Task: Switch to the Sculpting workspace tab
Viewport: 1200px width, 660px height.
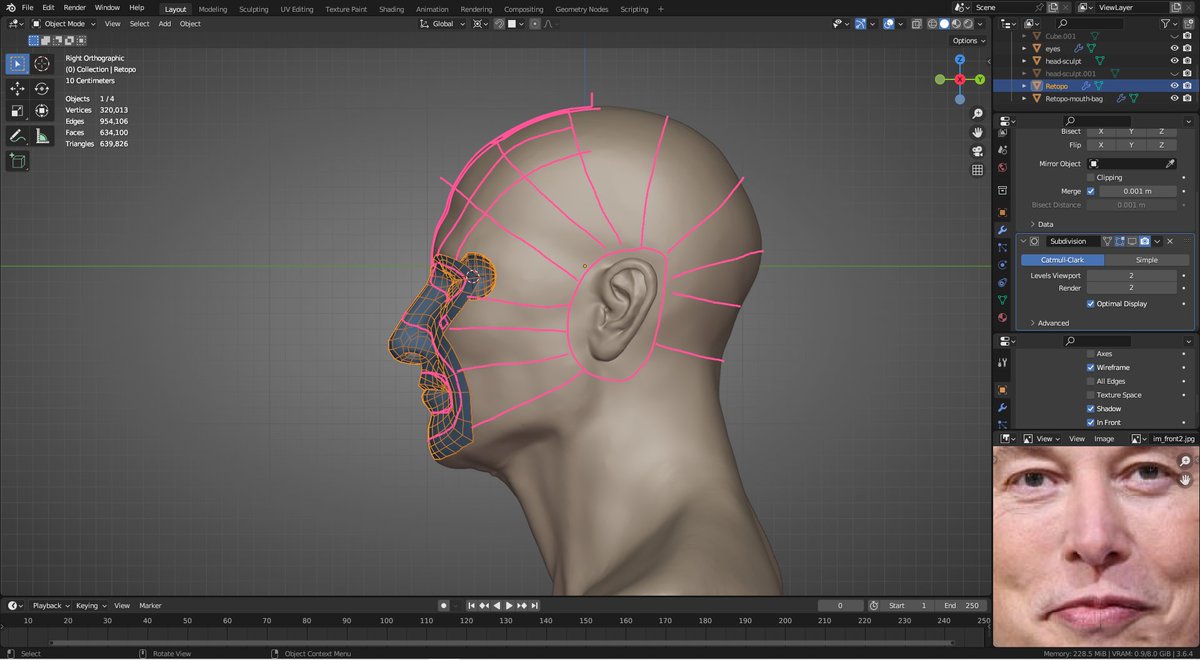Action: coord(253,9)
